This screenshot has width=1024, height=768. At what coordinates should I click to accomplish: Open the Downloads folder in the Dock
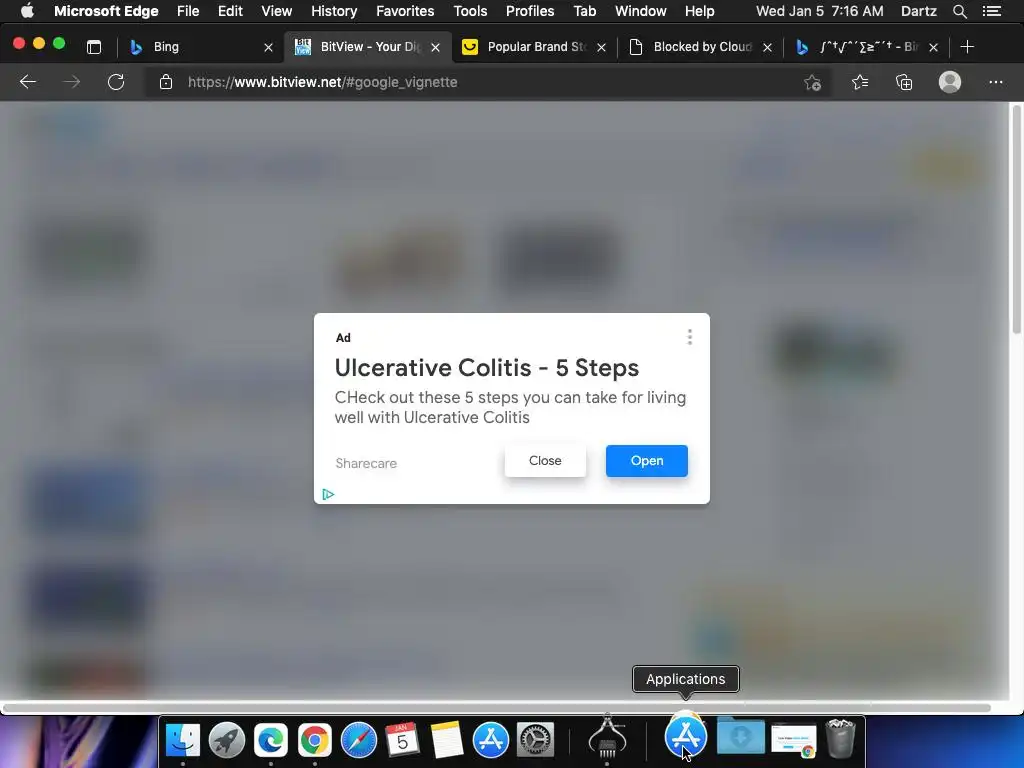point(741,737)
